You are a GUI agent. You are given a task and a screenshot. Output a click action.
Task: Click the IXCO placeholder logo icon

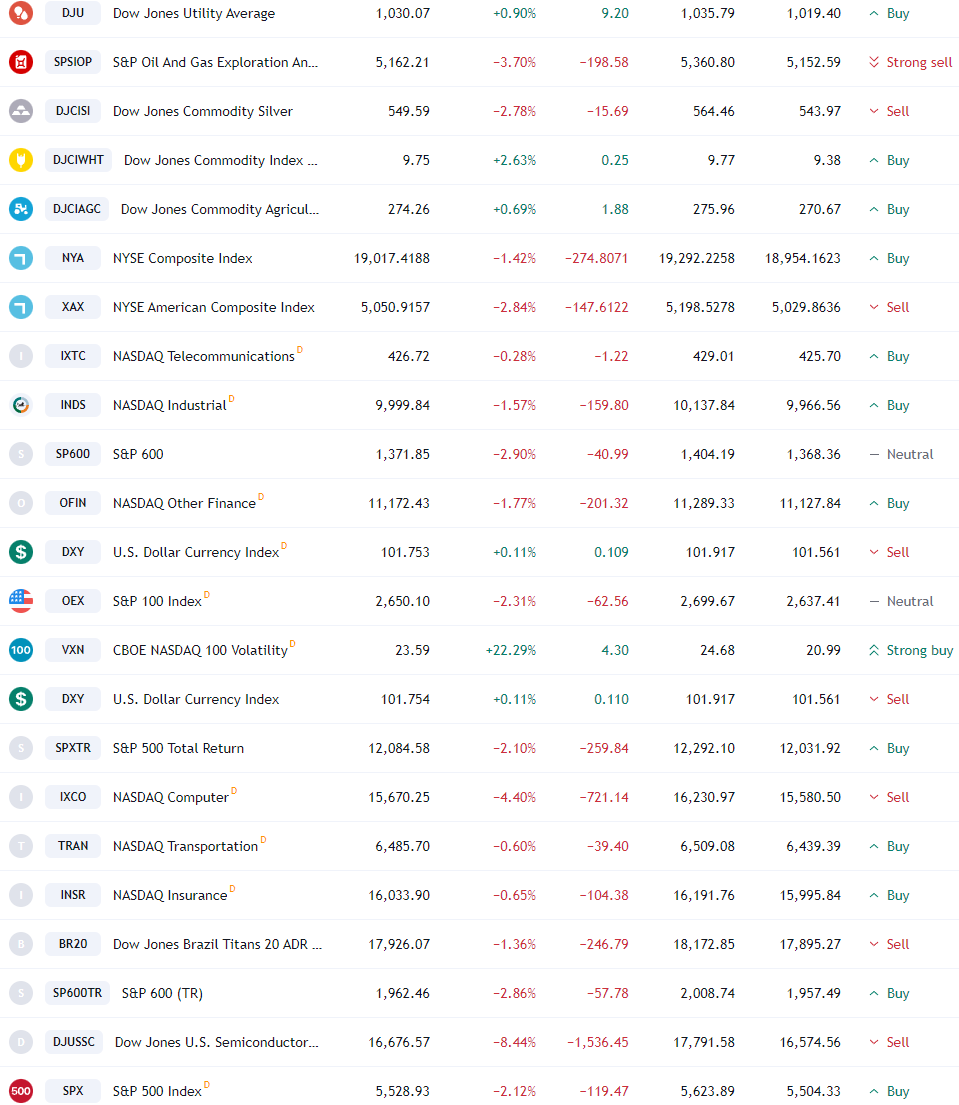(x=21, y=797)
